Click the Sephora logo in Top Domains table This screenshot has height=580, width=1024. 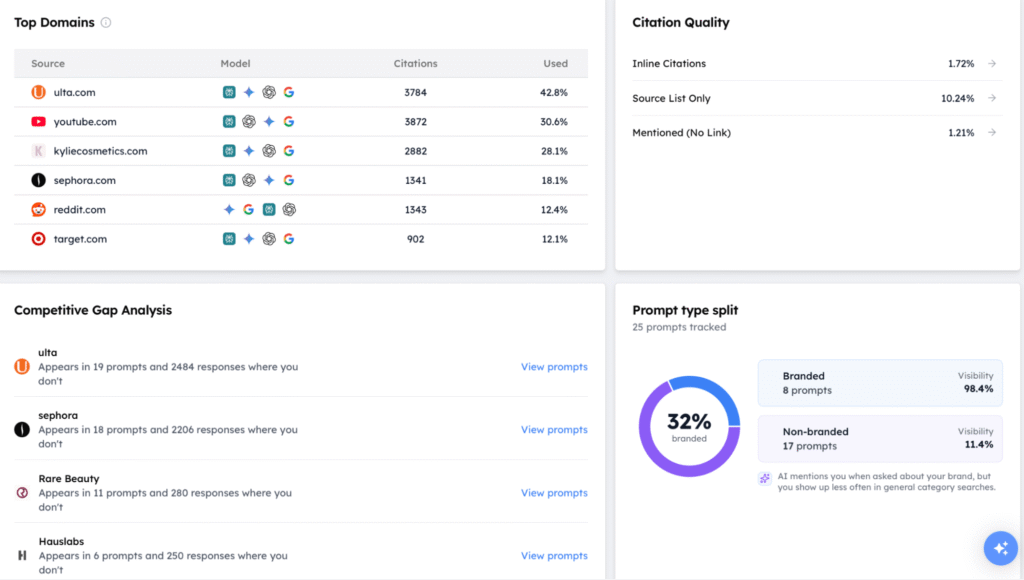pos(39,180)
